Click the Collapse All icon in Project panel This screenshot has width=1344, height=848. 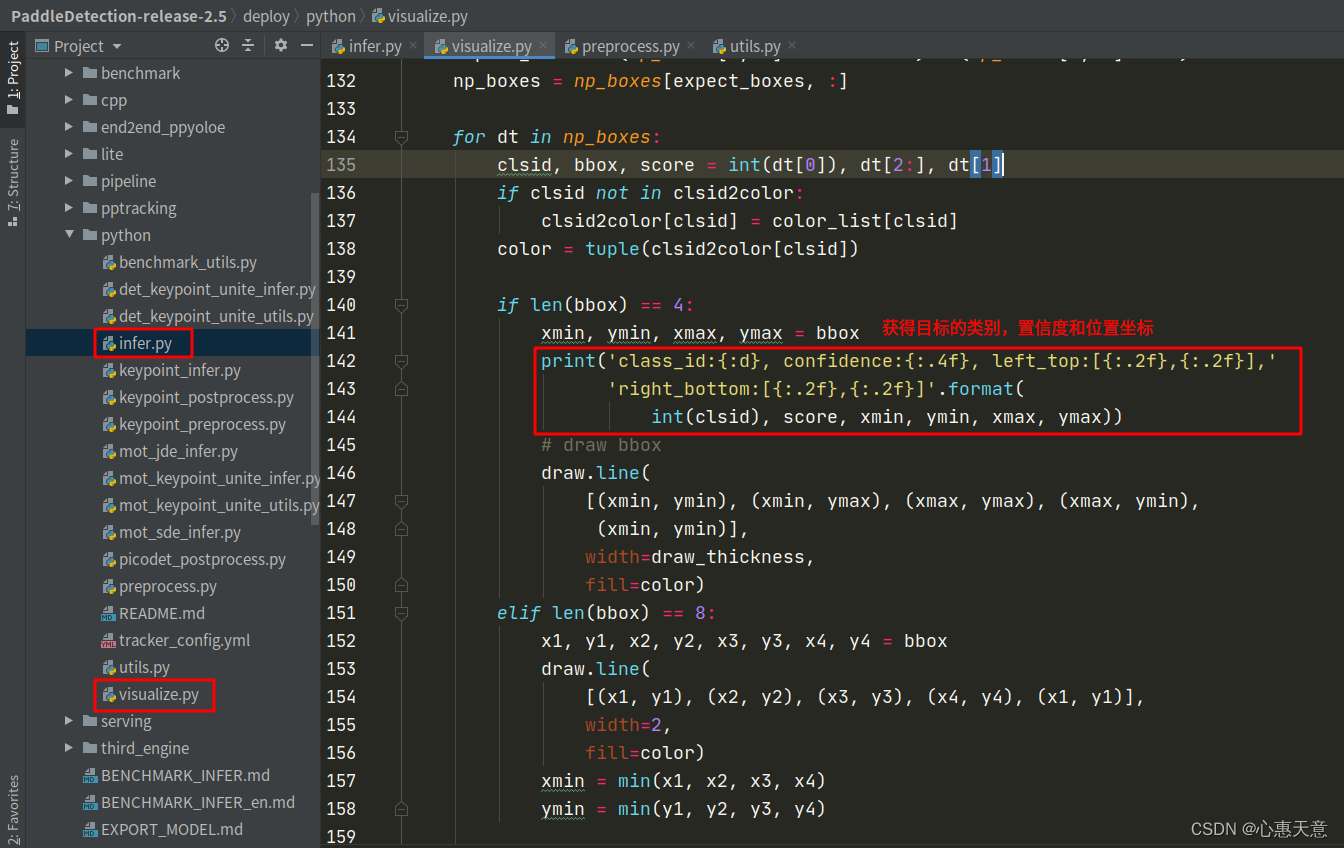[x=249, y=45]
